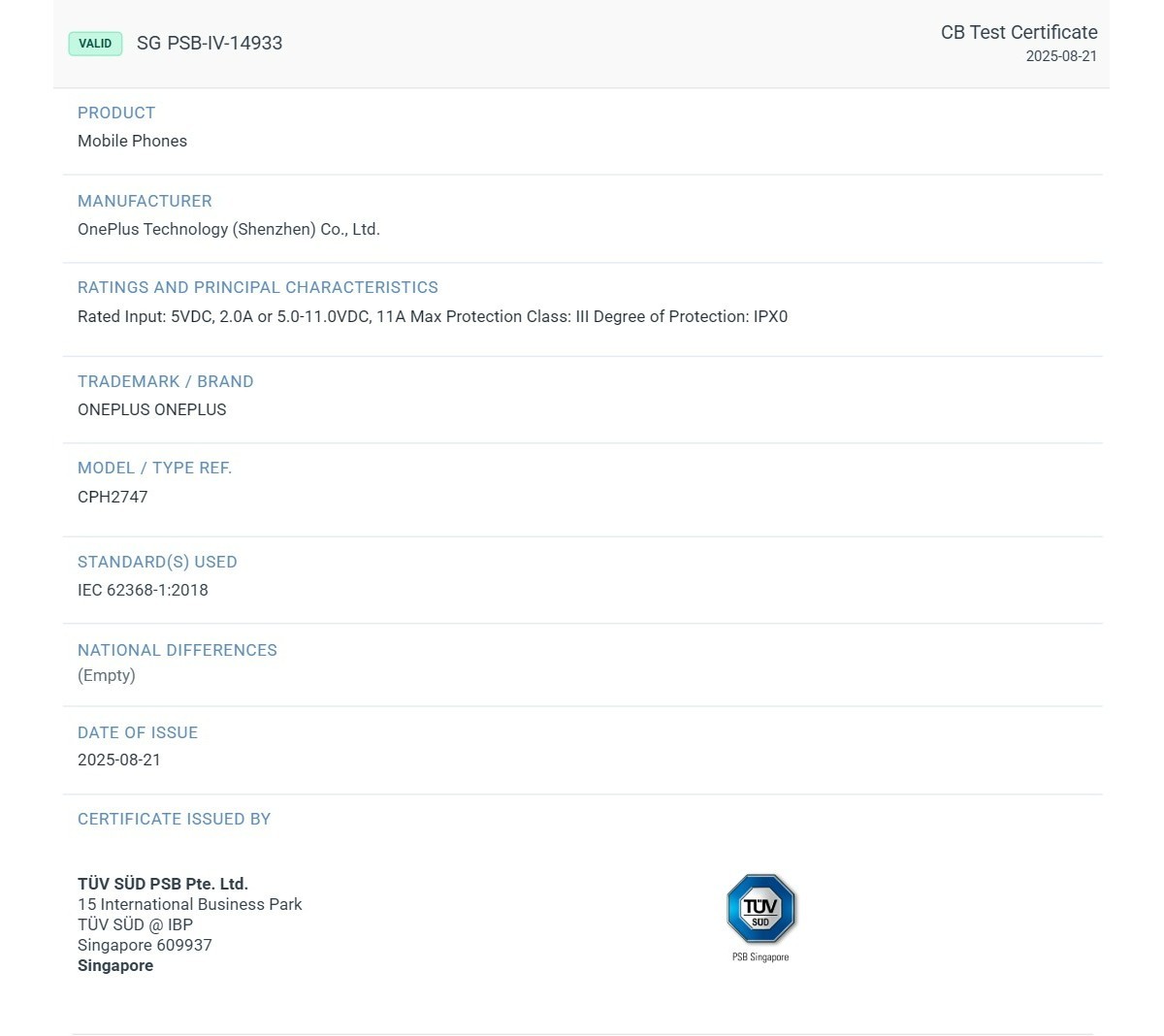Click the green VALID status badge
Viewport: 1164px width, 1036px height.
[x=95, y=44]
